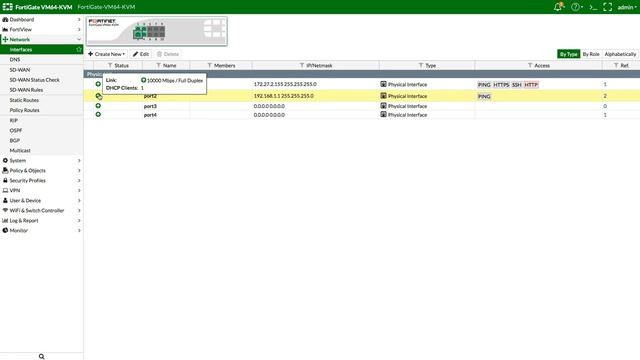
Task: Switch view to Alphabetically
Action: (620, 54)
